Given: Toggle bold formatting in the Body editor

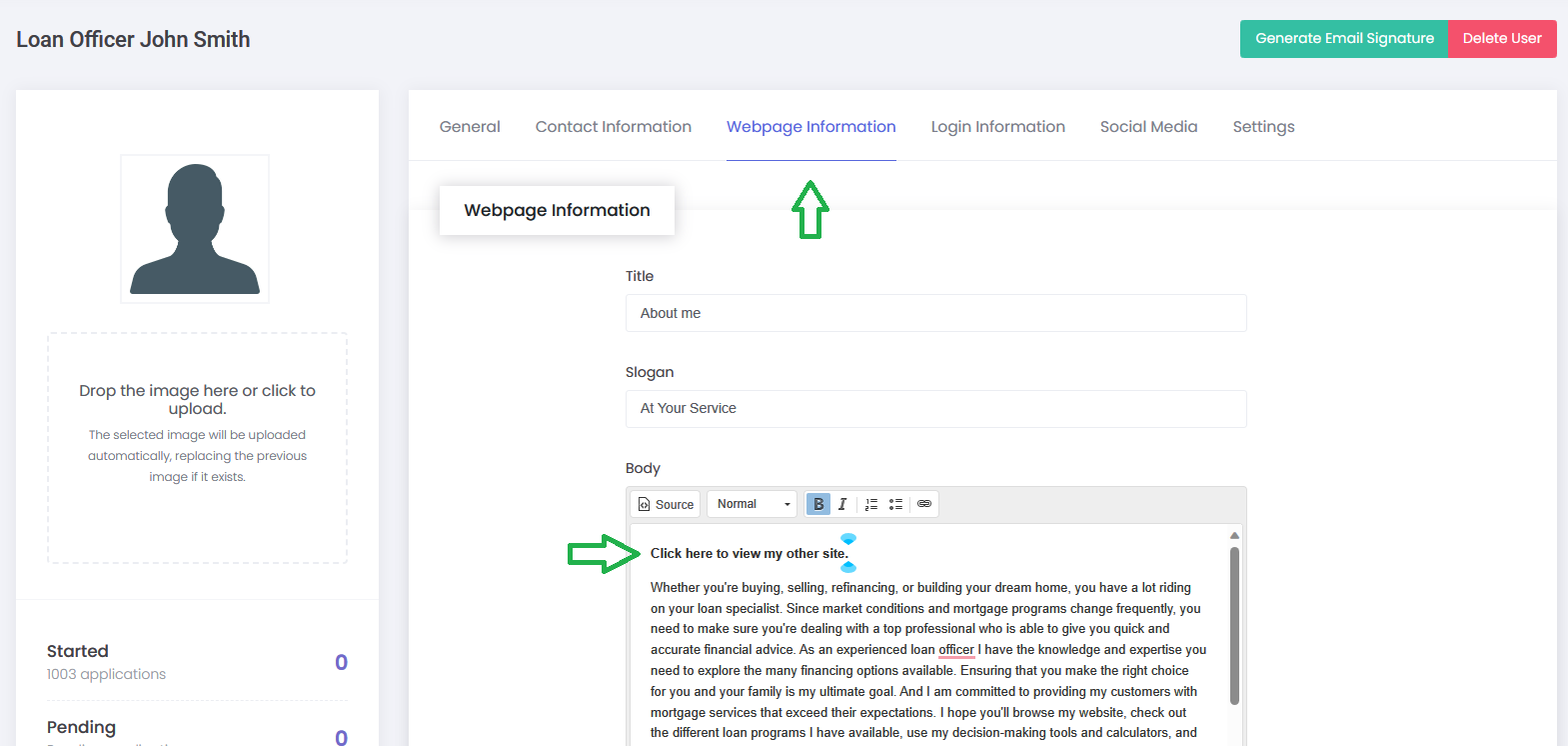Looking at the screenshot, I should pos(818,504).
